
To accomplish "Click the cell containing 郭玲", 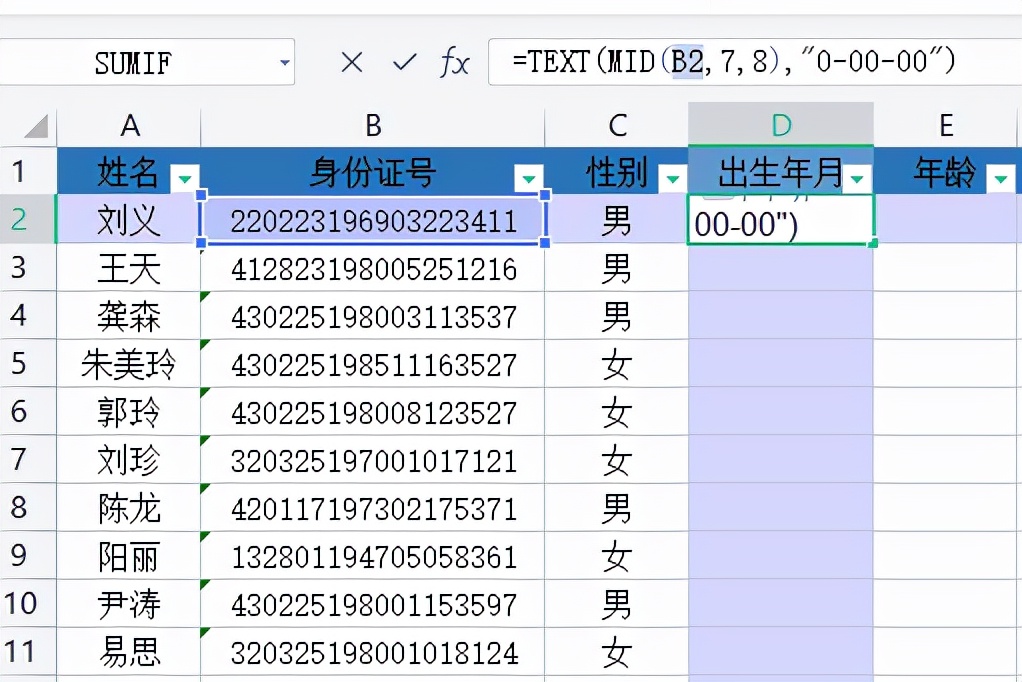I will 129,411.
